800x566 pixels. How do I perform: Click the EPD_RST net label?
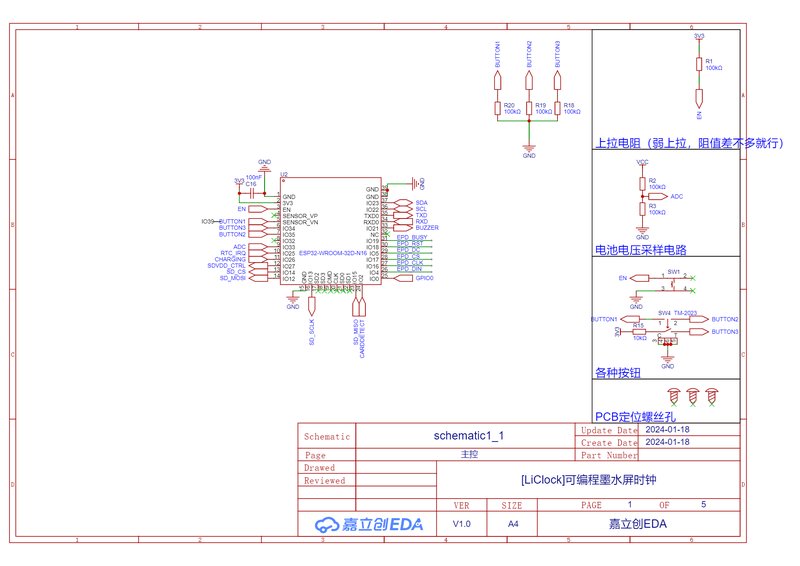pyautogui.click(x=410, y=243)
